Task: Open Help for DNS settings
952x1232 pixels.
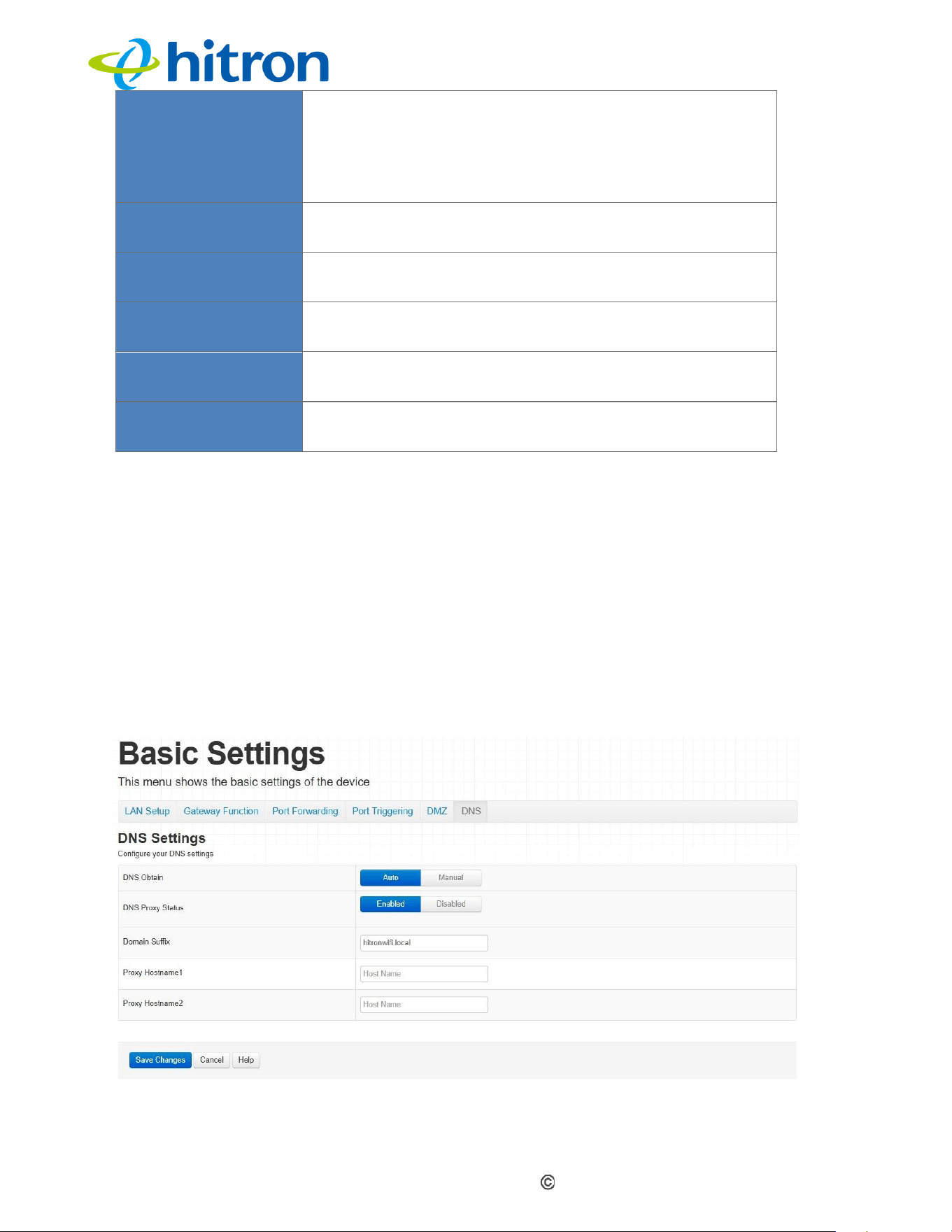Action: tap(246, 1060)
